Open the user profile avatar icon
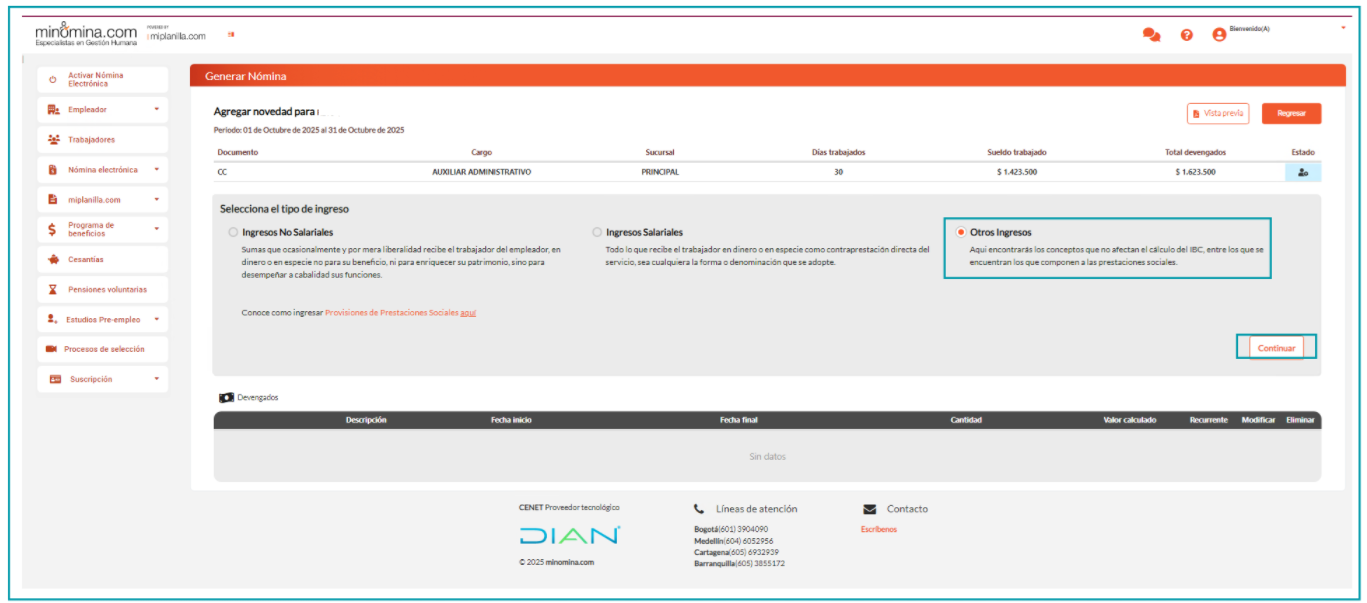 coord(1219,34)
